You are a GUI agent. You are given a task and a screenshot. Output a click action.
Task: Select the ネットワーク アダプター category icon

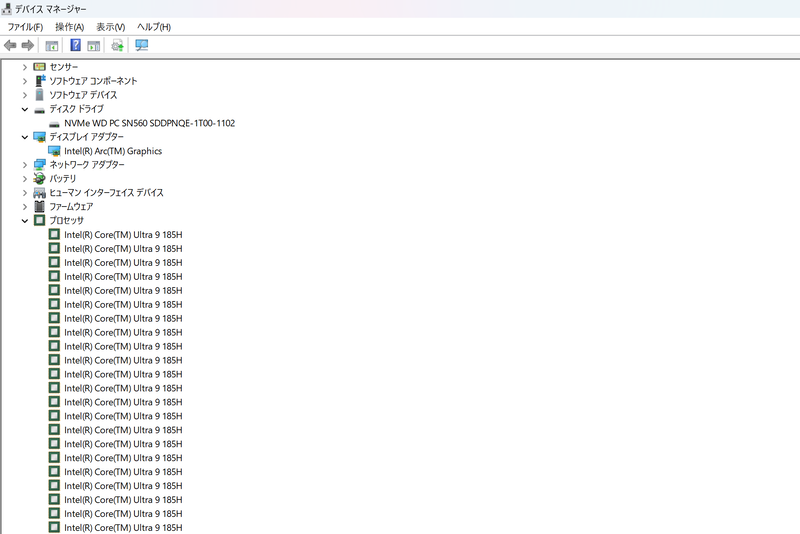pos(39,164)
